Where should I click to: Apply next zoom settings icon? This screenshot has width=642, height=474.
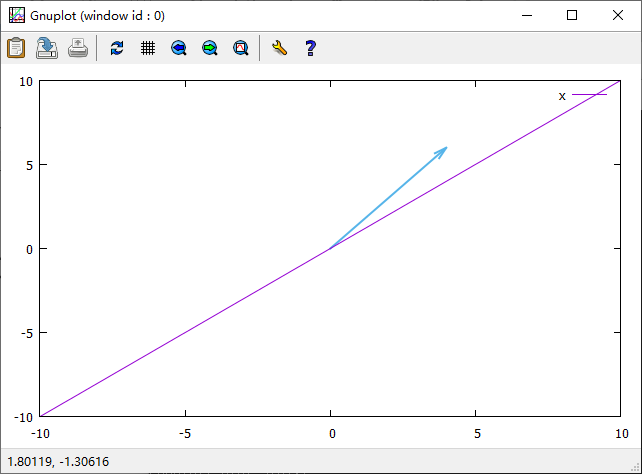pyautogui.click(x=210, y=48)
